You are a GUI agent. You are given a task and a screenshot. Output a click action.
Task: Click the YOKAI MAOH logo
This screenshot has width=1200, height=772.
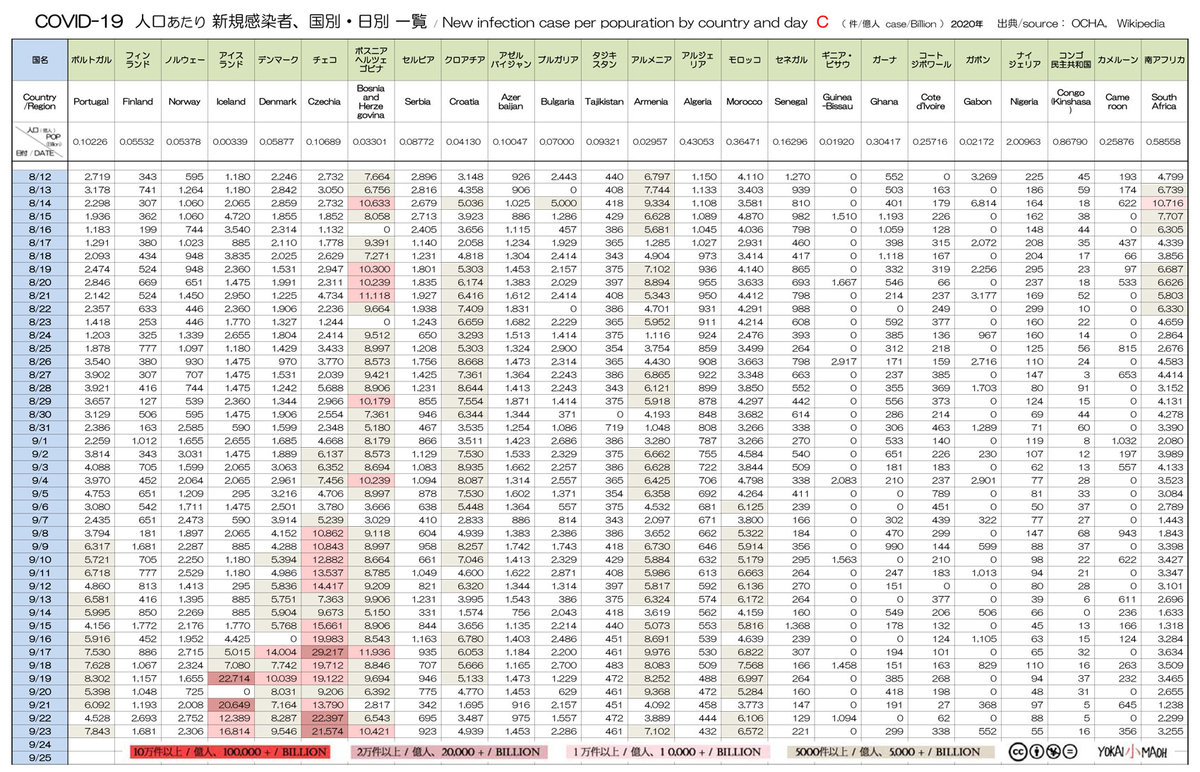pyautogui.click(x=1131, y=751)
